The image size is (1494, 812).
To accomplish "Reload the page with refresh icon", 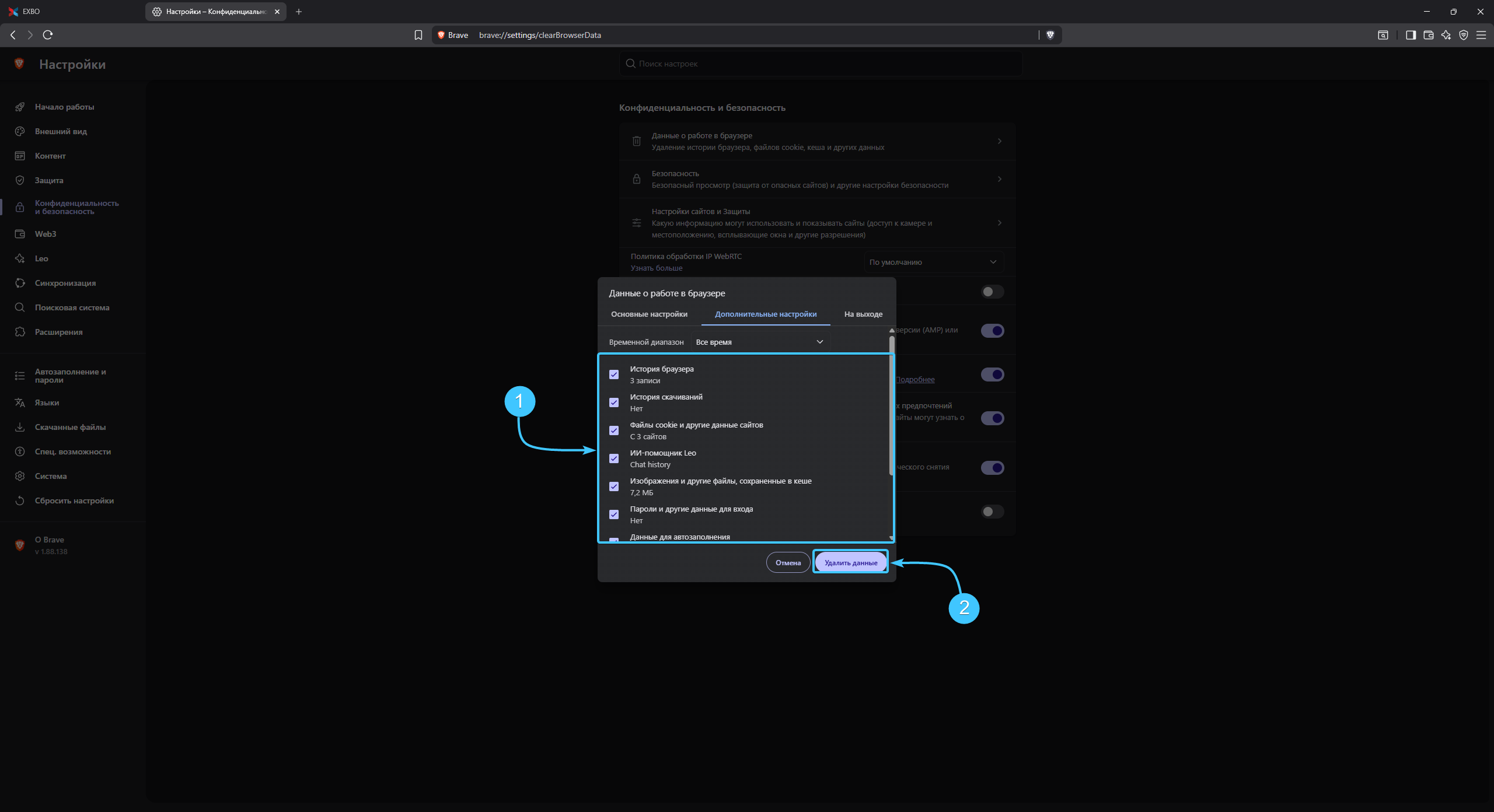I will click(48, 35).
